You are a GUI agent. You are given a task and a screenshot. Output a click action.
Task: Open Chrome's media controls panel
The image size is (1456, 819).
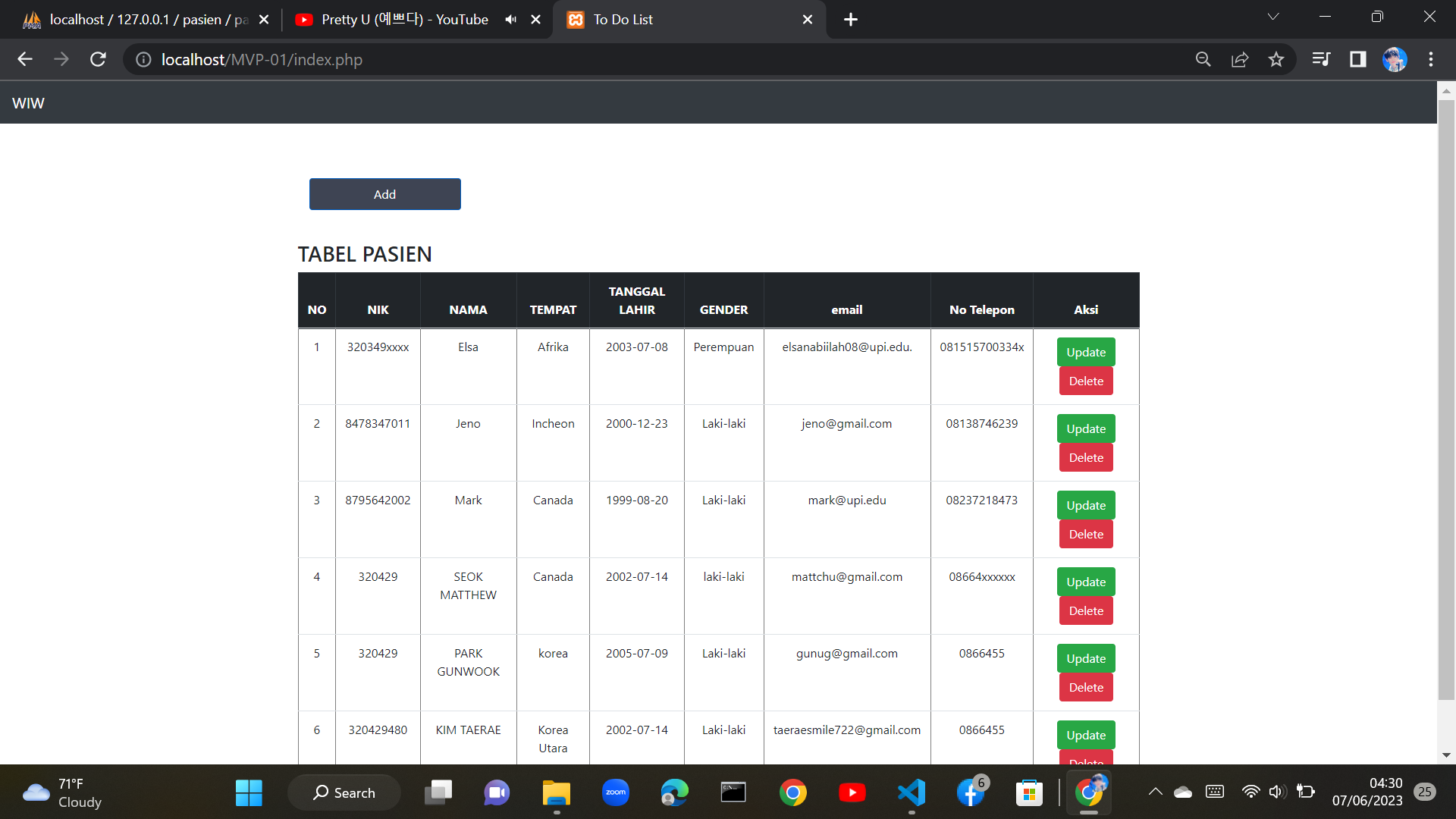pos(1321,59)
